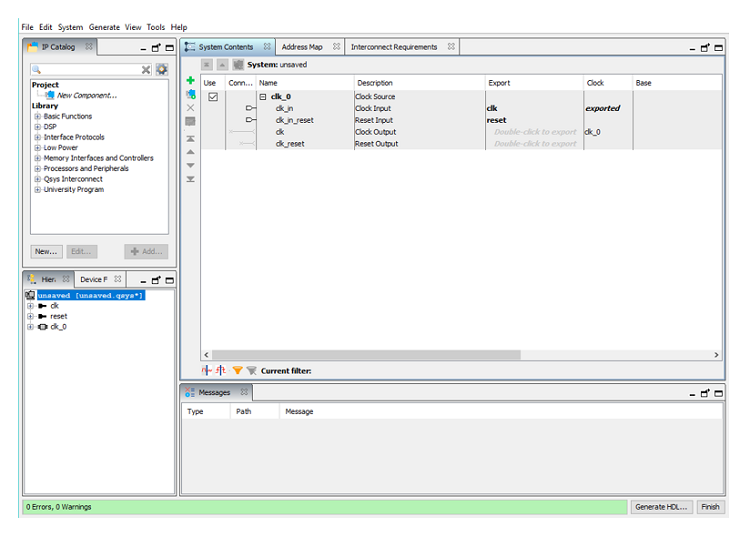Viewport: 750px width, 537px height.
Task: Open the Generate menu
Action: tap(104, 27)
